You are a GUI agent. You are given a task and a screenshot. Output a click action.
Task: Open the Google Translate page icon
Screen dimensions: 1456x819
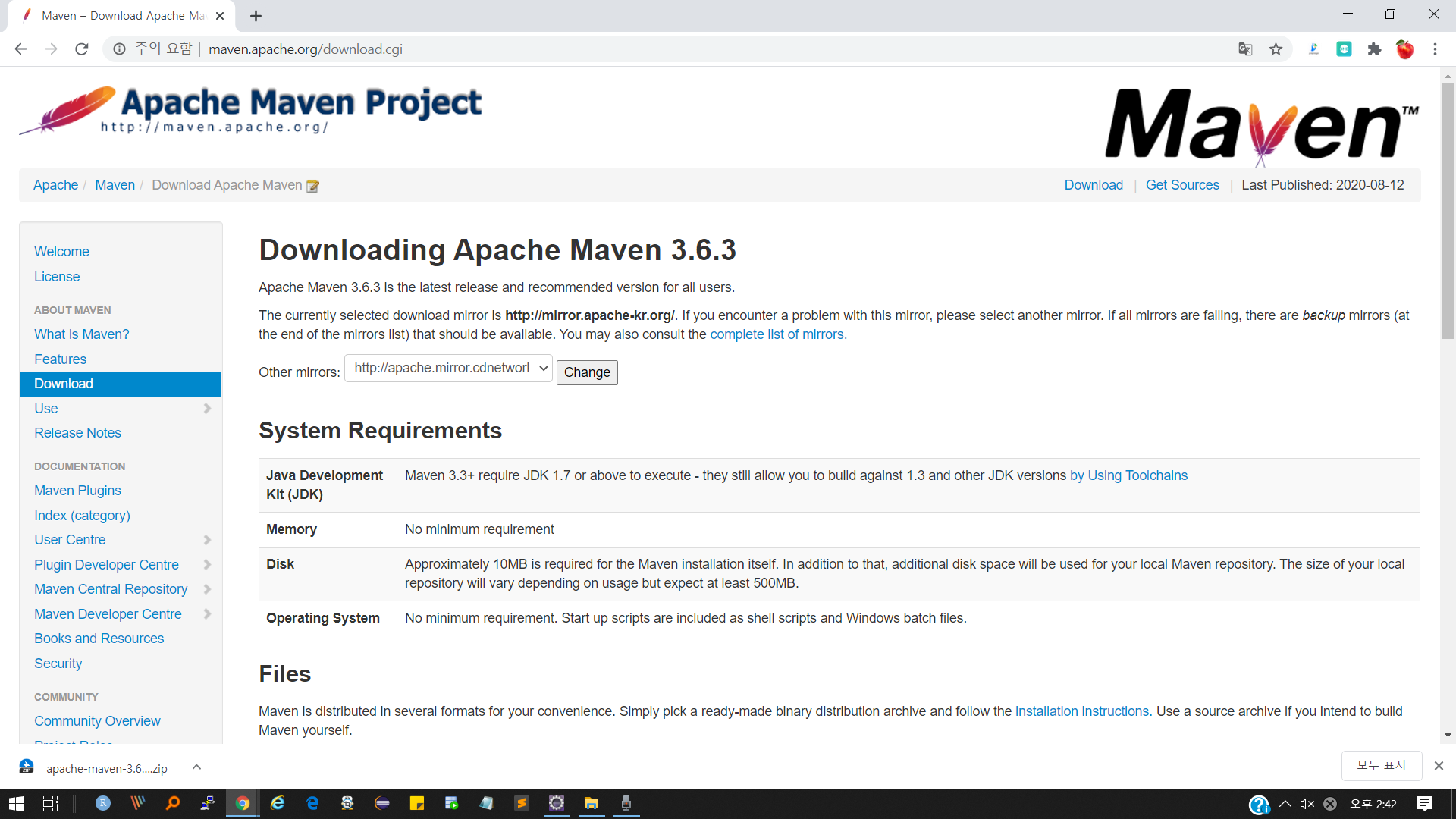point(1245,49)
